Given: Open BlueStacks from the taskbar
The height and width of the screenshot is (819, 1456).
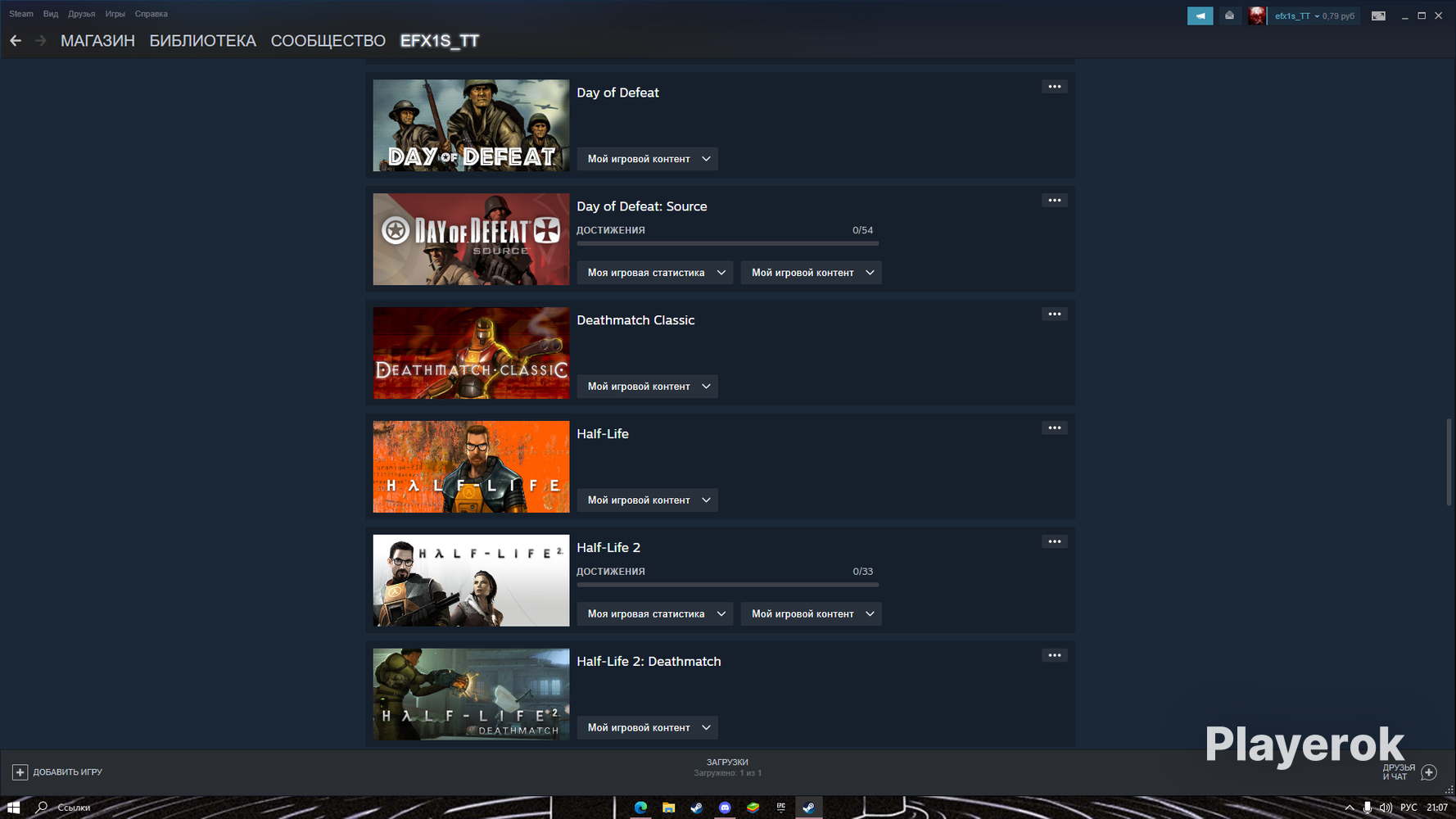Looking at the screenshot, I should pos(753,808).
